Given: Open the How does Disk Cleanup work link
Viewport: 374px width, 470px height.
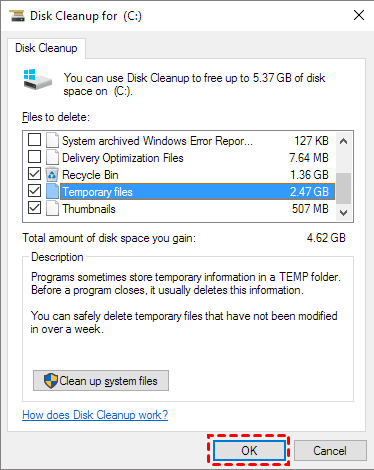Looking at the screenshot, I should pyautogui.click(x=95, y=415).
